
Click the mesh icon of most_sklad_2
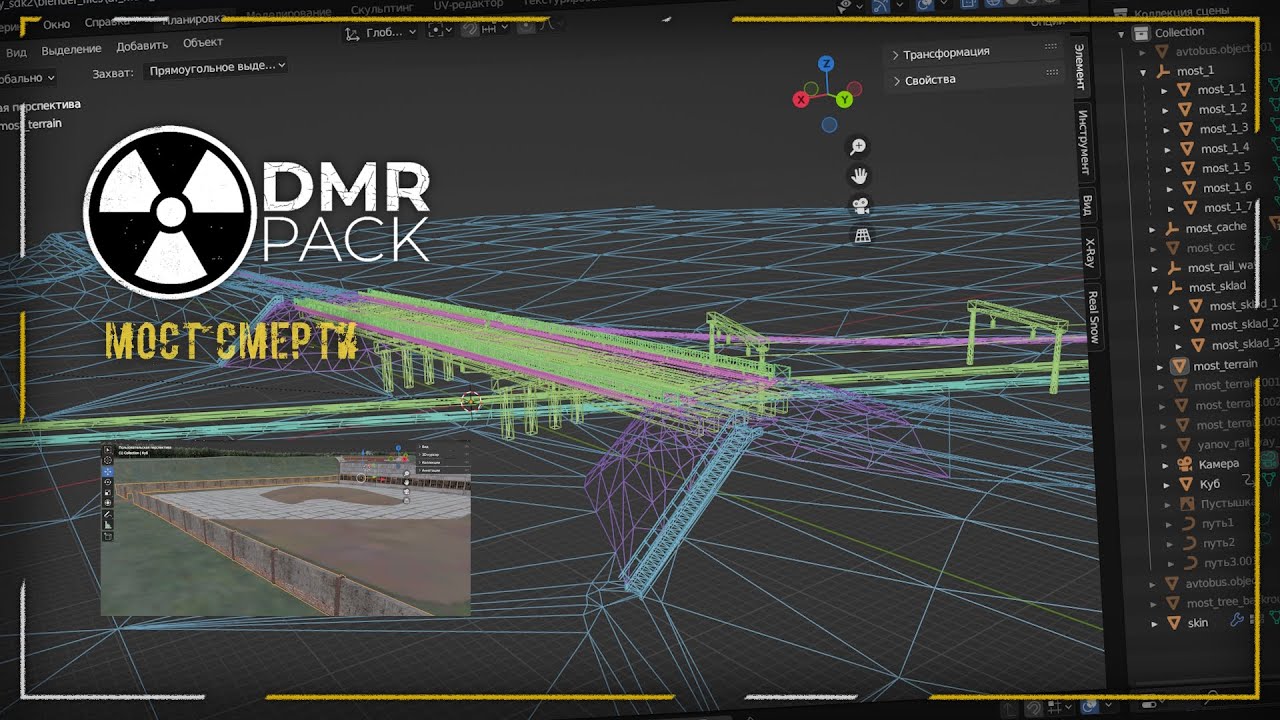(1196, 325)
